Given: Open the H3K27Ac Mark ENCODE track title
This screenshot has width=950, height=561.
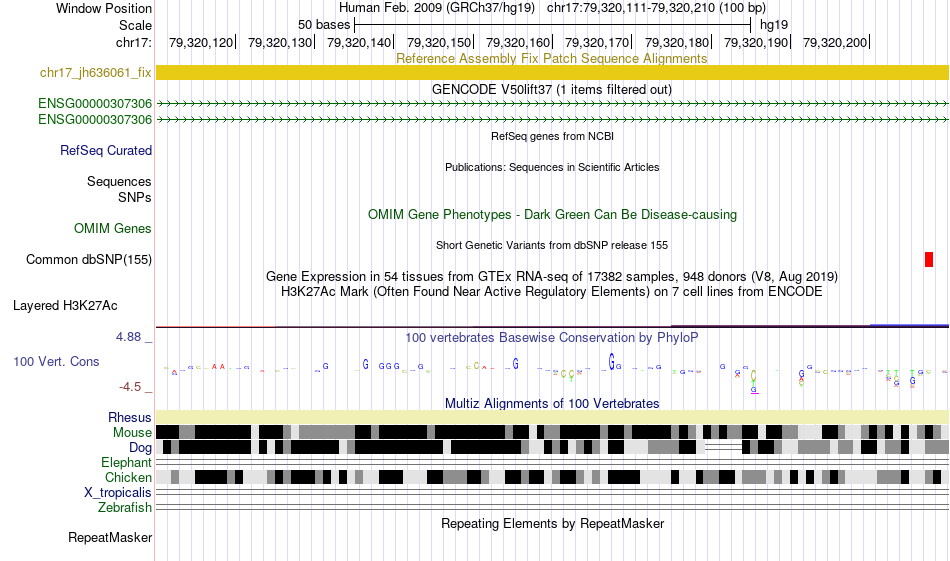Looking at the screenshot, I should click(x=552, y=291).
